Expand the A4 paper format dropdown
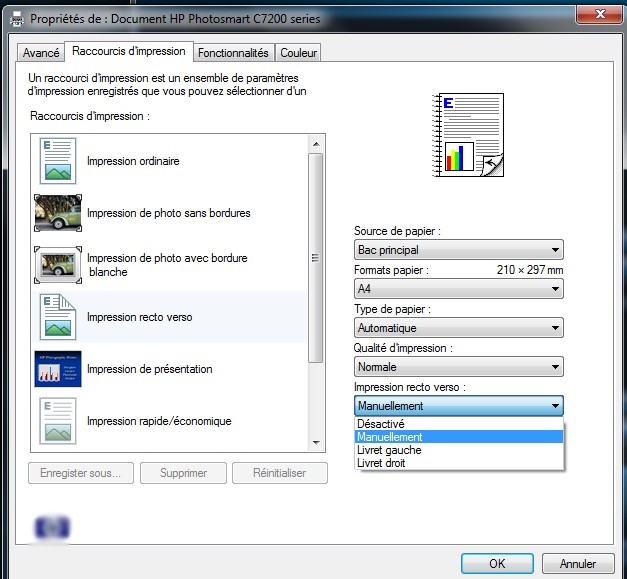 point(459,289)
